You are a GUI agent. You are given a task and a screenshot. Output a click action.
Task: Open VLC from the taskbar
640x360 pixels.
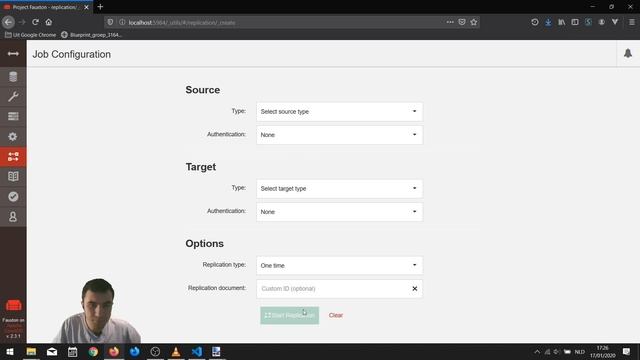[x=176, y=351]
